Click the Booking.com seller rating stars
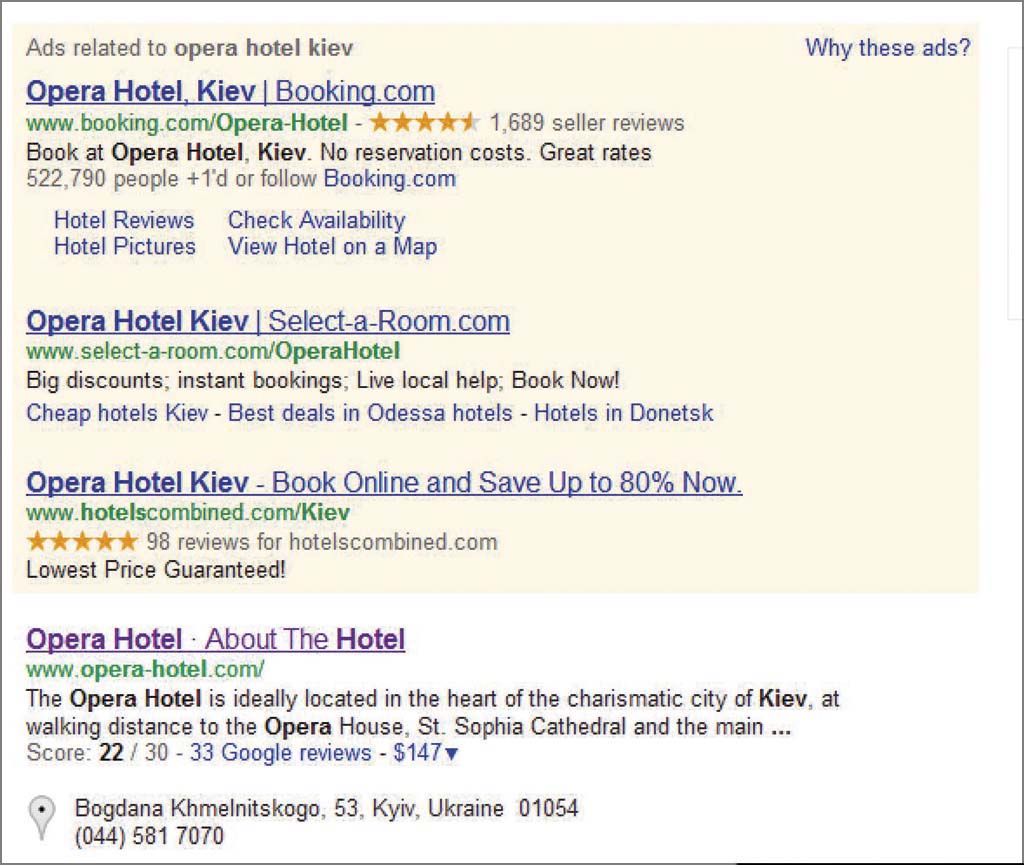Screen dimensions: 1024x865 click(x=424, y=122)
